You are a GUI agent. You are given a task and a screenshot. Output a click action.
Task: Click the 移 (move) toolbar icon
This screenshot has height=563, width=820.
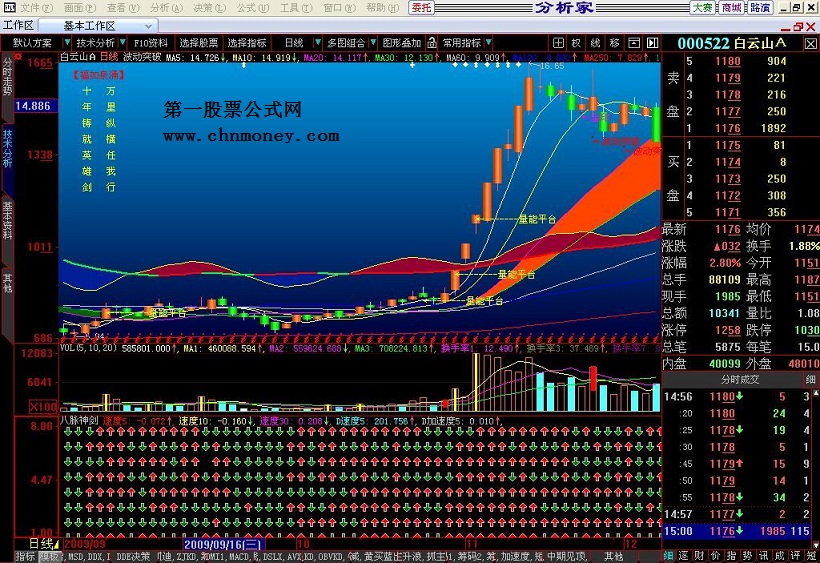614,43
